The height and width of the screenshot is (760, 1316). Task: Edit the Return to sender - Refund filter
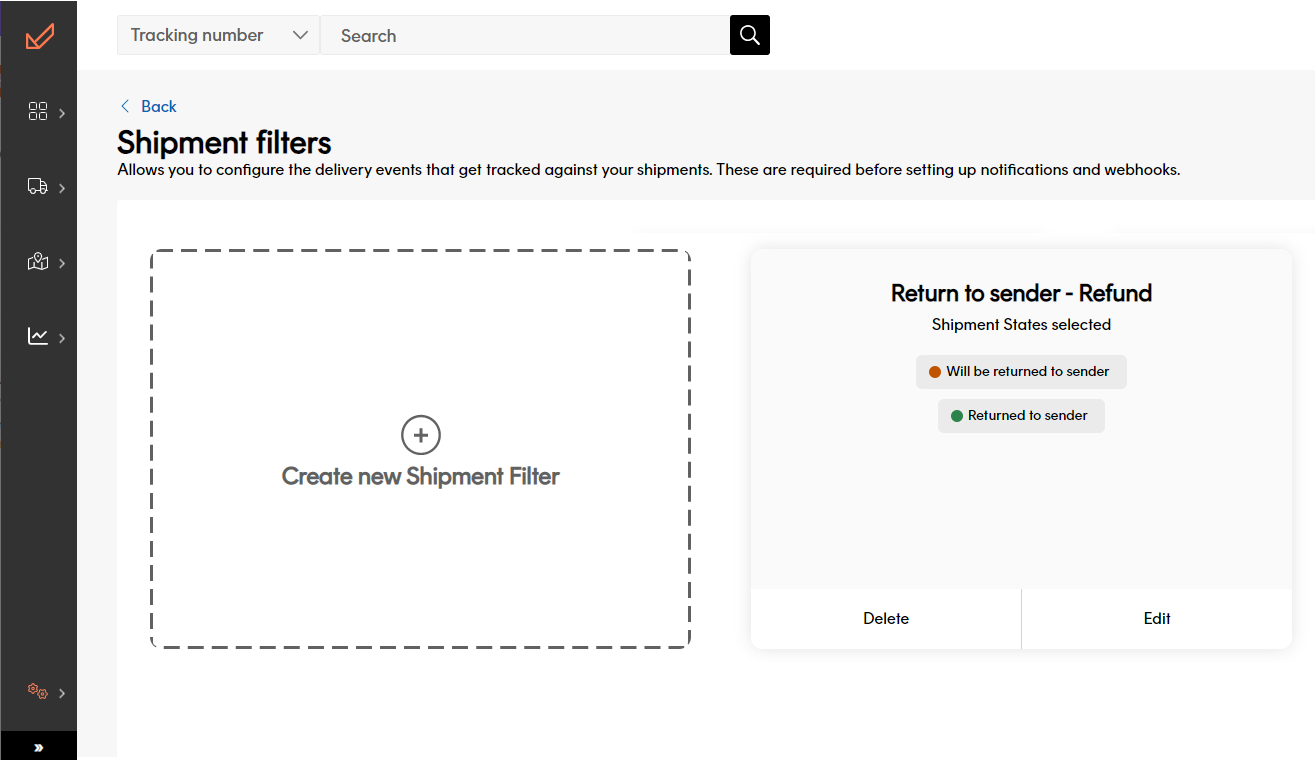point(1157,618)
